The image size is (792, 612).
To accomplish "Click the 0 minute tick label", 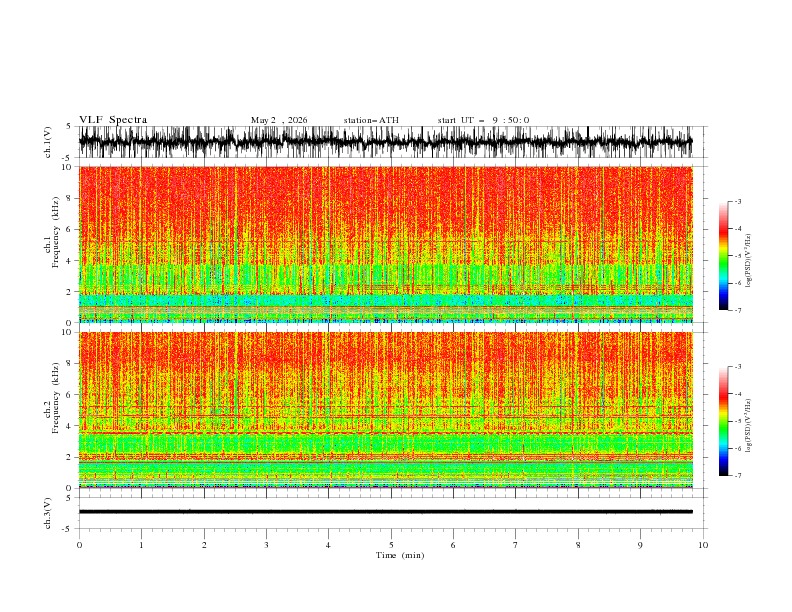I will (79, 545).
